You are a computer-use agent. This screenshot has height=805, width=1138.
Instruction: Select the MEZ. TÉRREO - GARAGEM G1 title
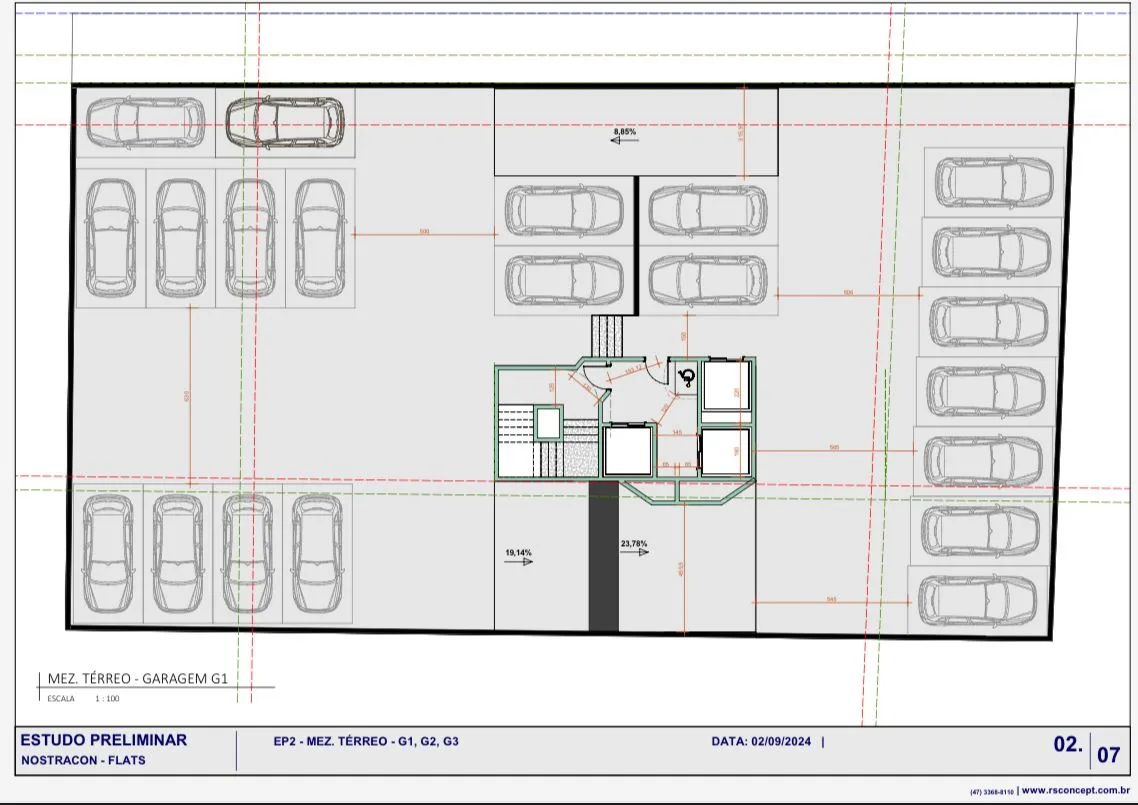(x=138, y=679)
